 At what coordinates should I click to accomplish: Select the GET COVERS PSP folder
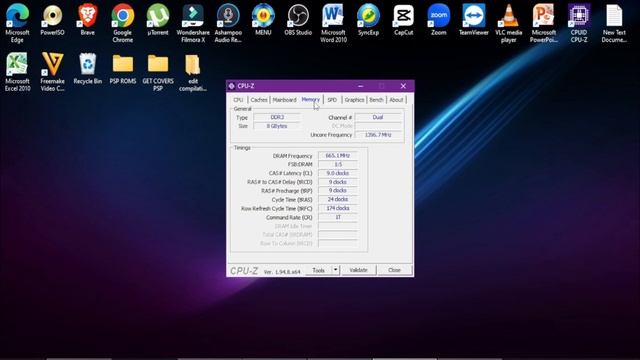[158, 71]
